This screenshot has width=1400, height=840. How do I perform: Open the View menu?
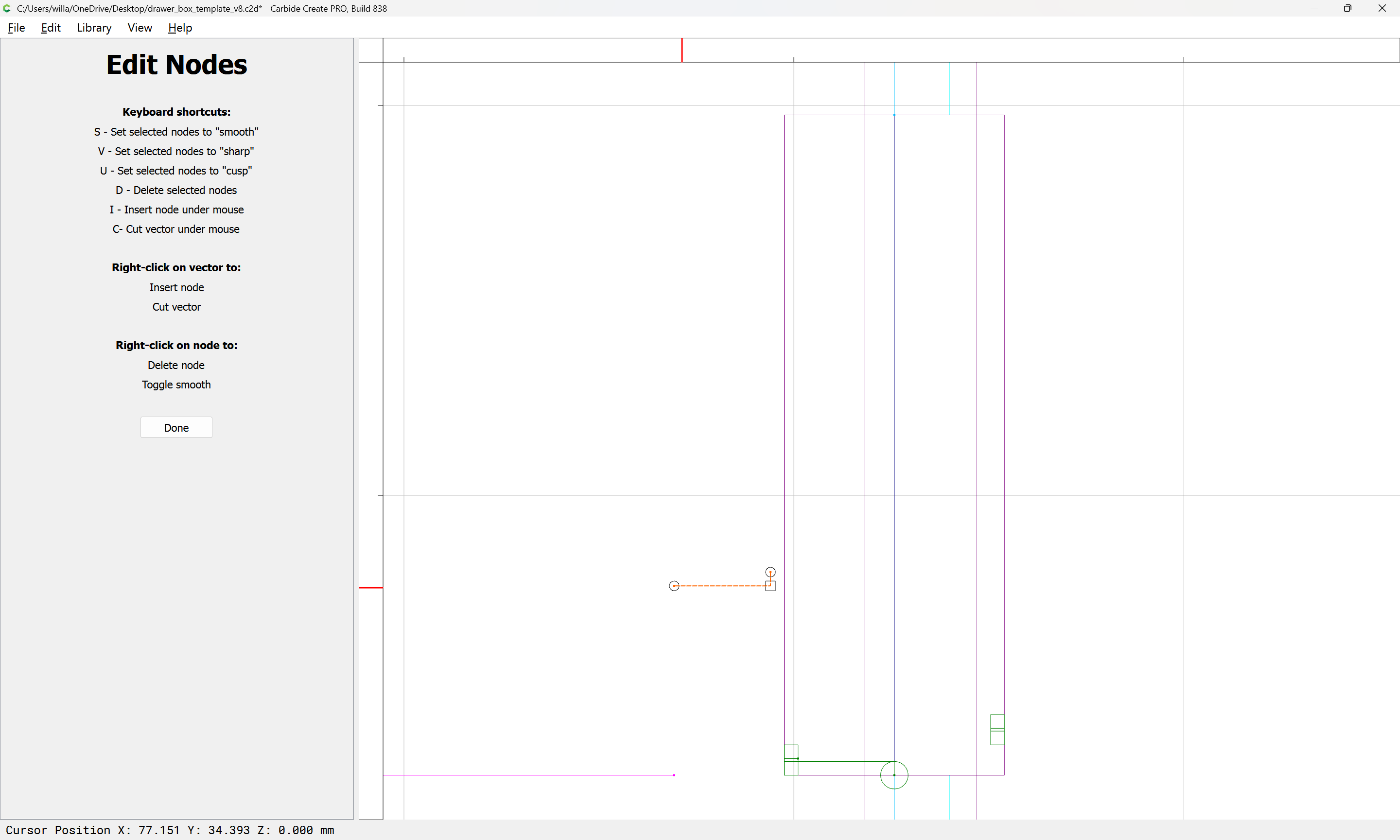click(x=140, y=28)
